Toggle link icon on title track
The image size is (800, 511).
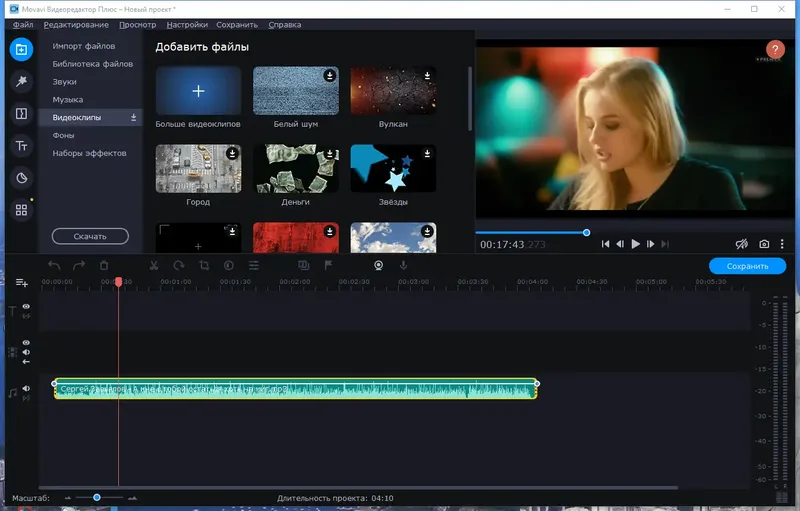coord(26,316)
